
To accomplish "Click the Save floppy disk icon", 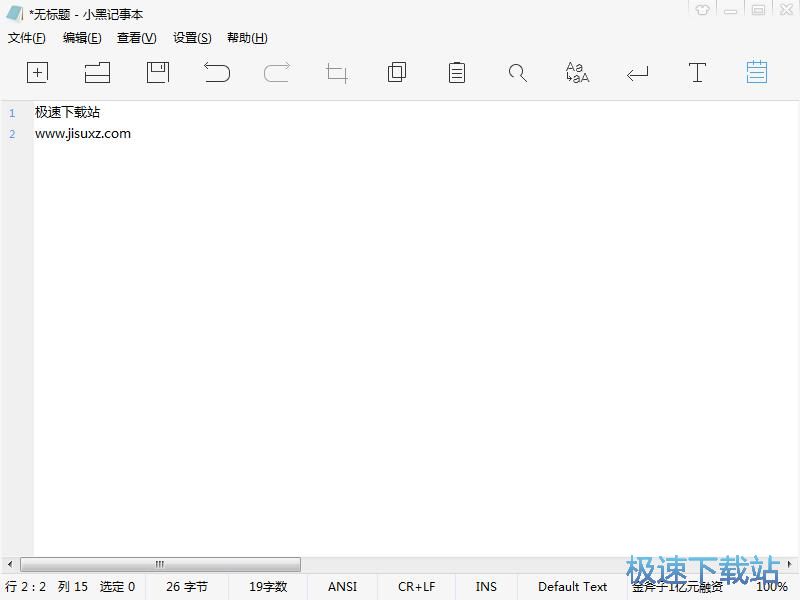I will pyautogui.click(x=157, y=72).
